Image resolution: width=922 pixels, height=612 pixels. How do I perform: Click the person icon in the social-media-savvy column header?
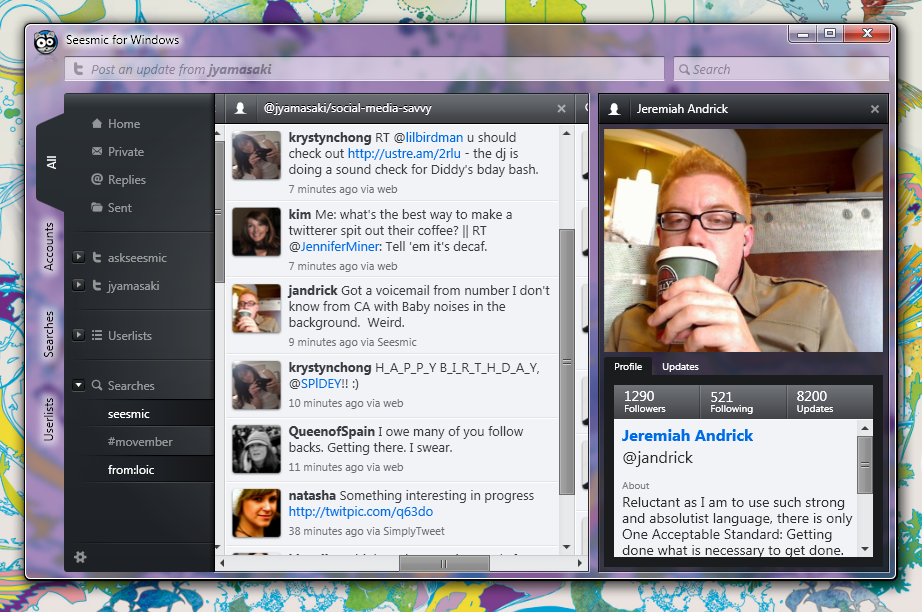(x=240, y=108)
